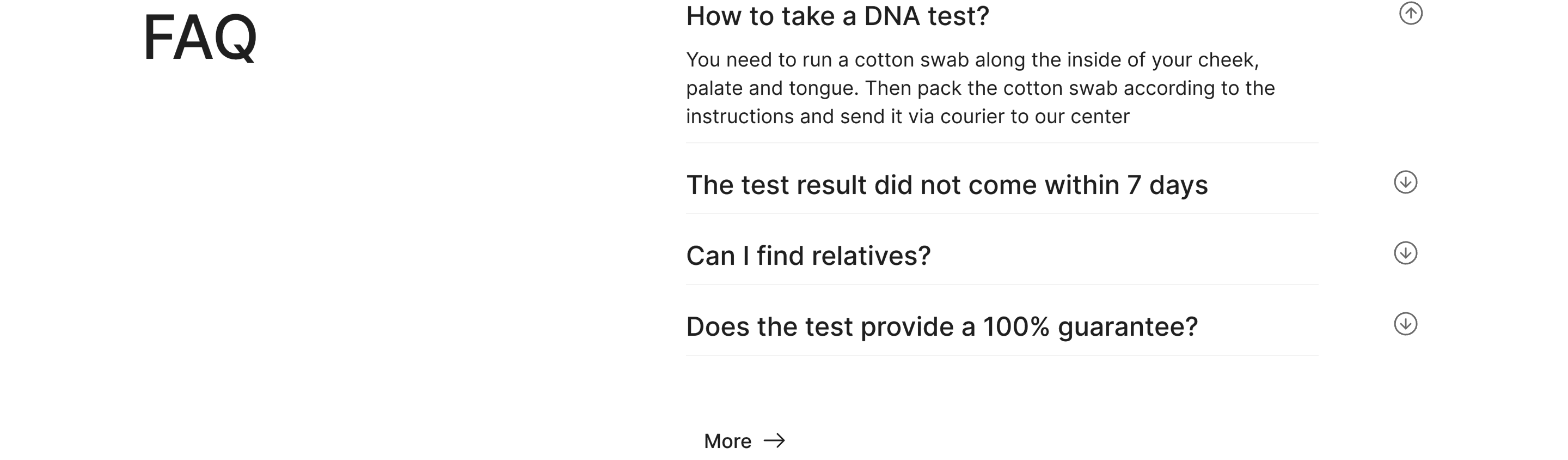Expand "Does the test provide a 100% guarantee?"
Viewport: 1568px width, 460px height.
click(941, 326)
